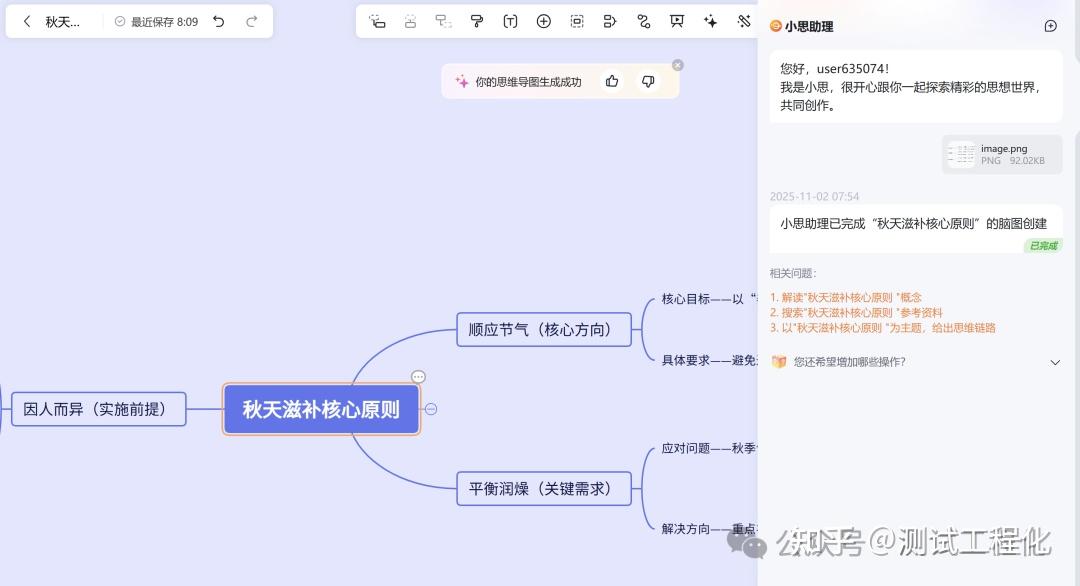Redo the last edit
1080x586 pixels.
click(252, 21)
